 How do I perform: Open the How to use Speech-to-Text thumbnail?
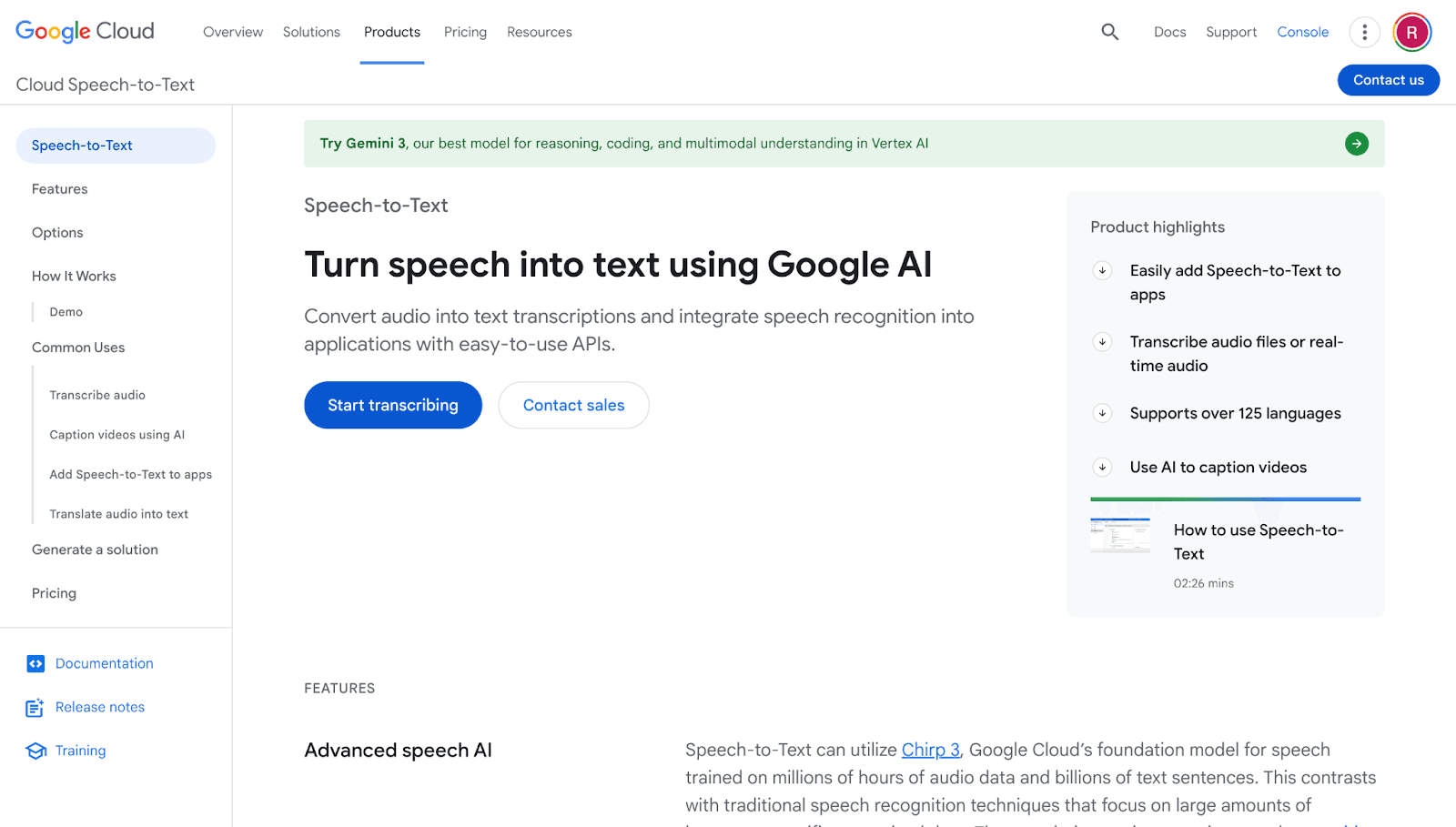tap(1120, 535)
